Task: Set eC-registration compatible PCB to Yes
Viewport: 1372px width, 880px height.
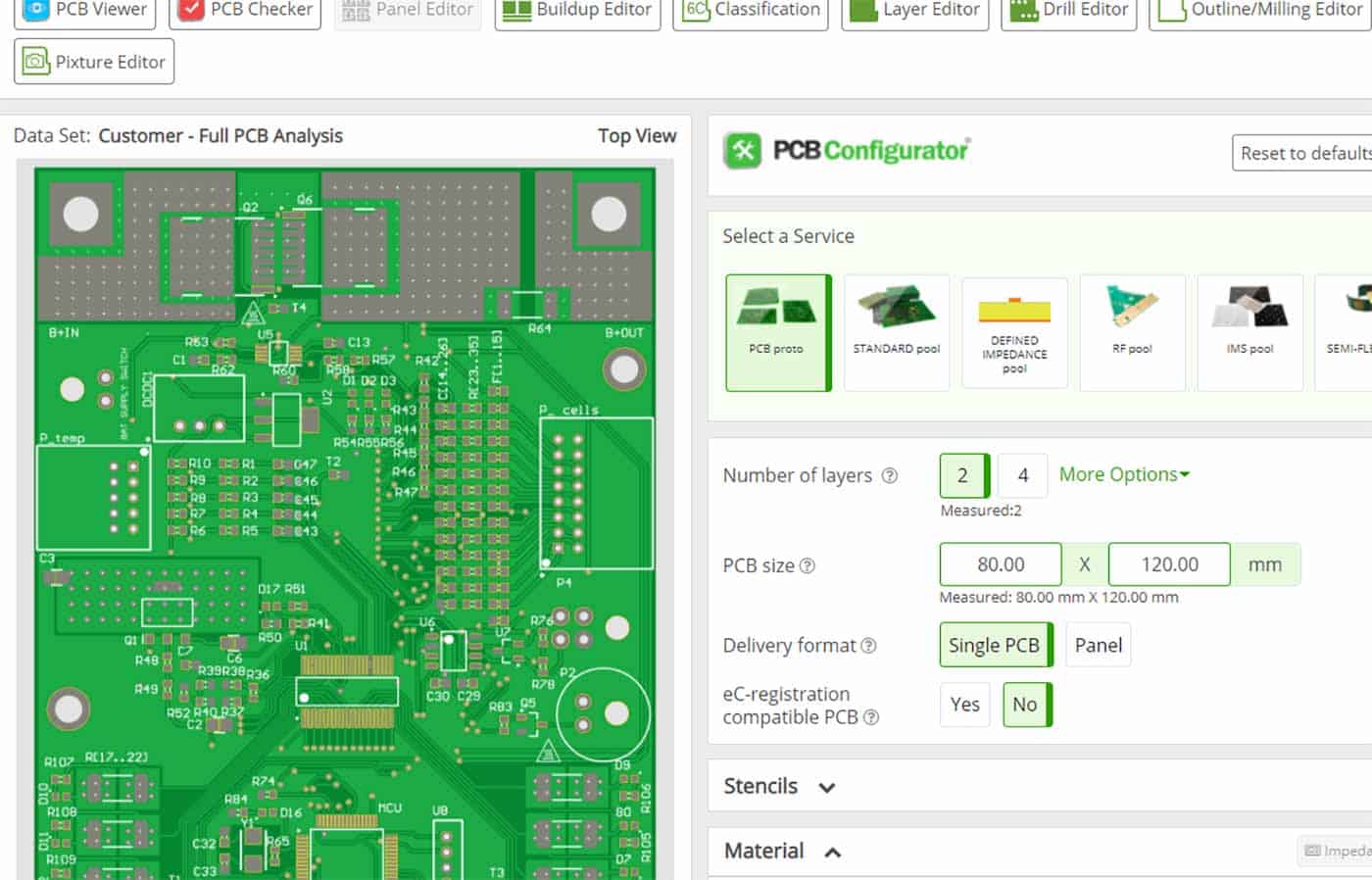Action: 964,705
